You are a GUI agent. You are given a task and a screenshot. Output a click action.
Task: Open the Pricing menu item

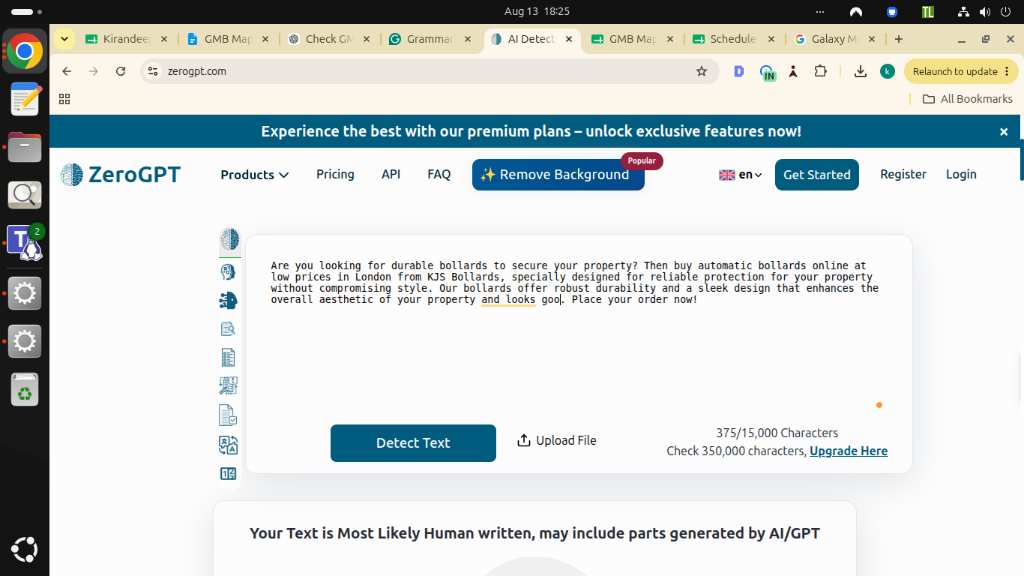click(x=335, y=174)
